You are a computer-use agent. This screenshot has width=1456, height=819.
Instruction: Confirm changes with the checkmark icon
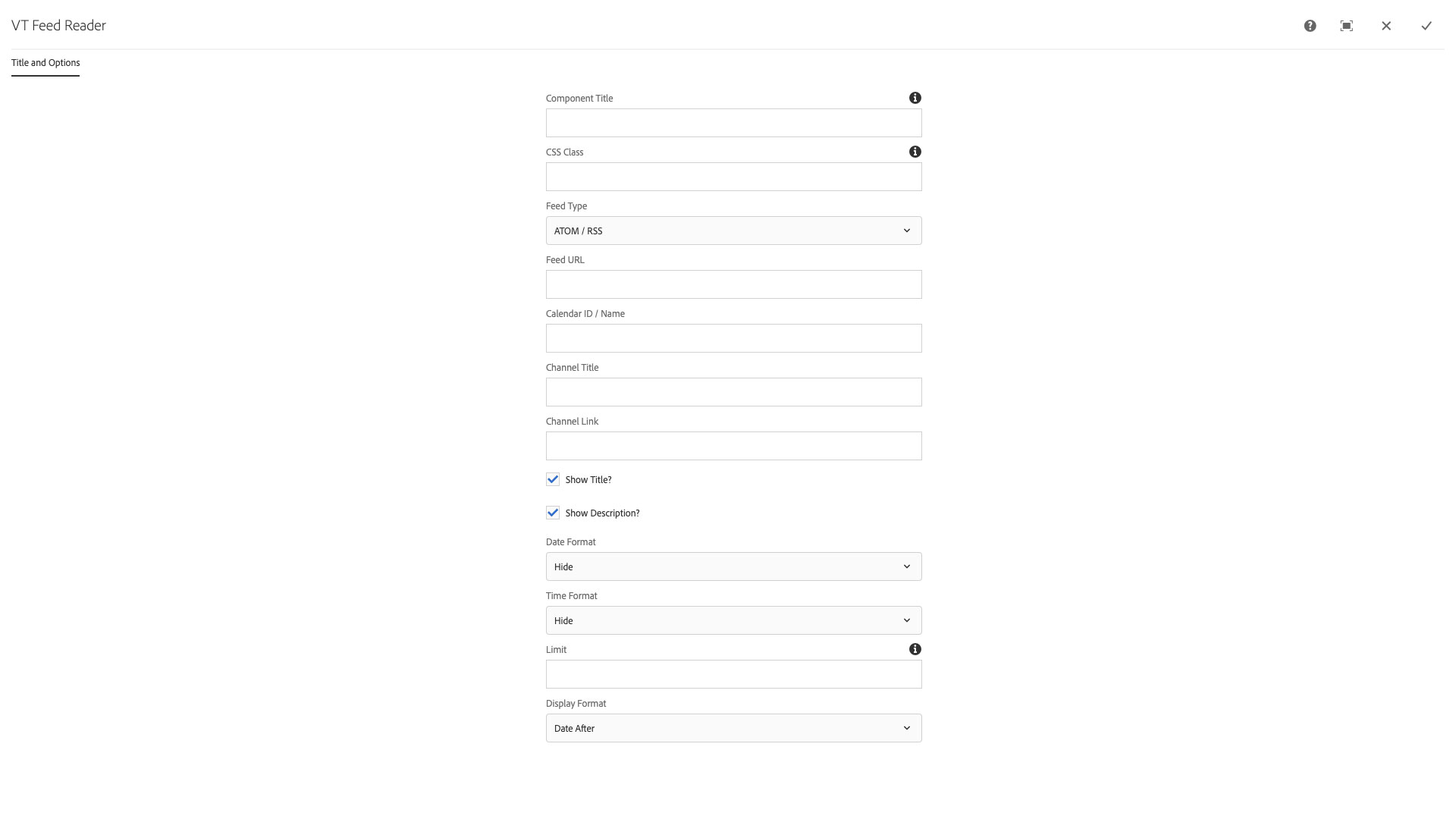click(x=1426, y=26)
